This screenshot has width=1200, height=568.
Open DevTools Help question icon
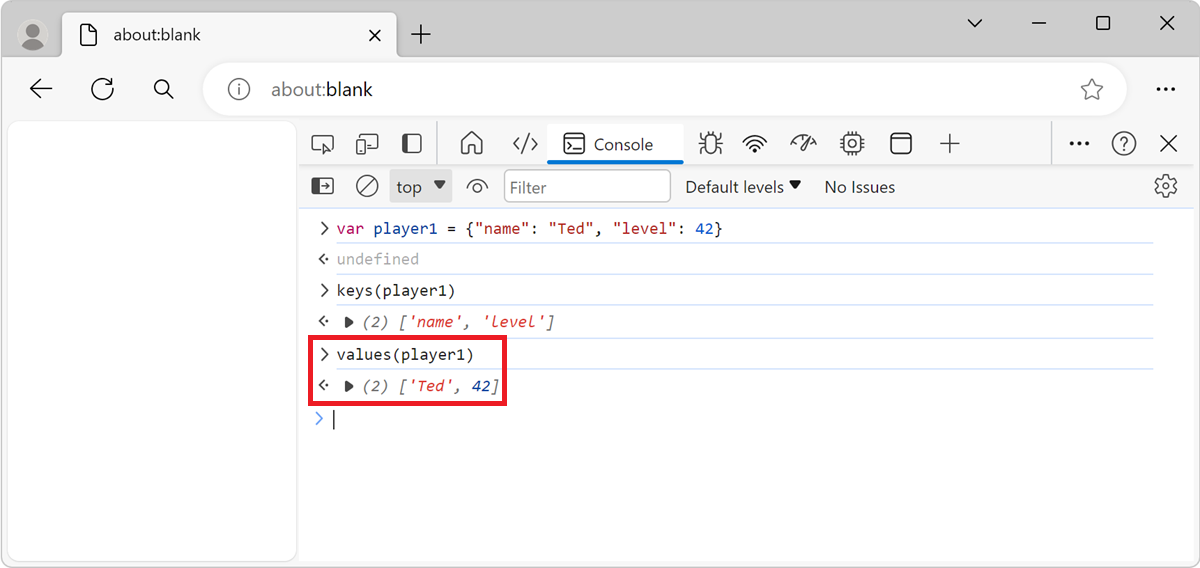(x=1124, y=144)
